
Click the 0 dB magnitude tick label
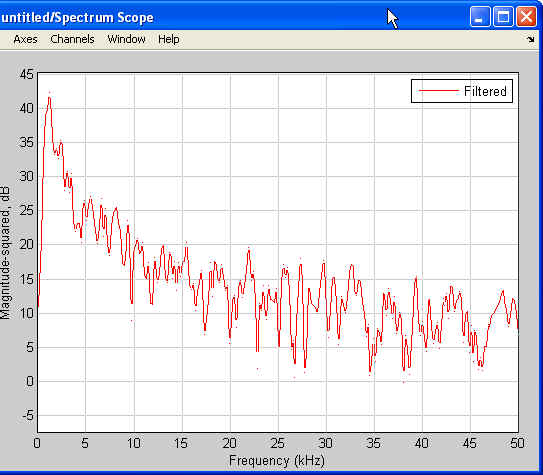(30, 381)
